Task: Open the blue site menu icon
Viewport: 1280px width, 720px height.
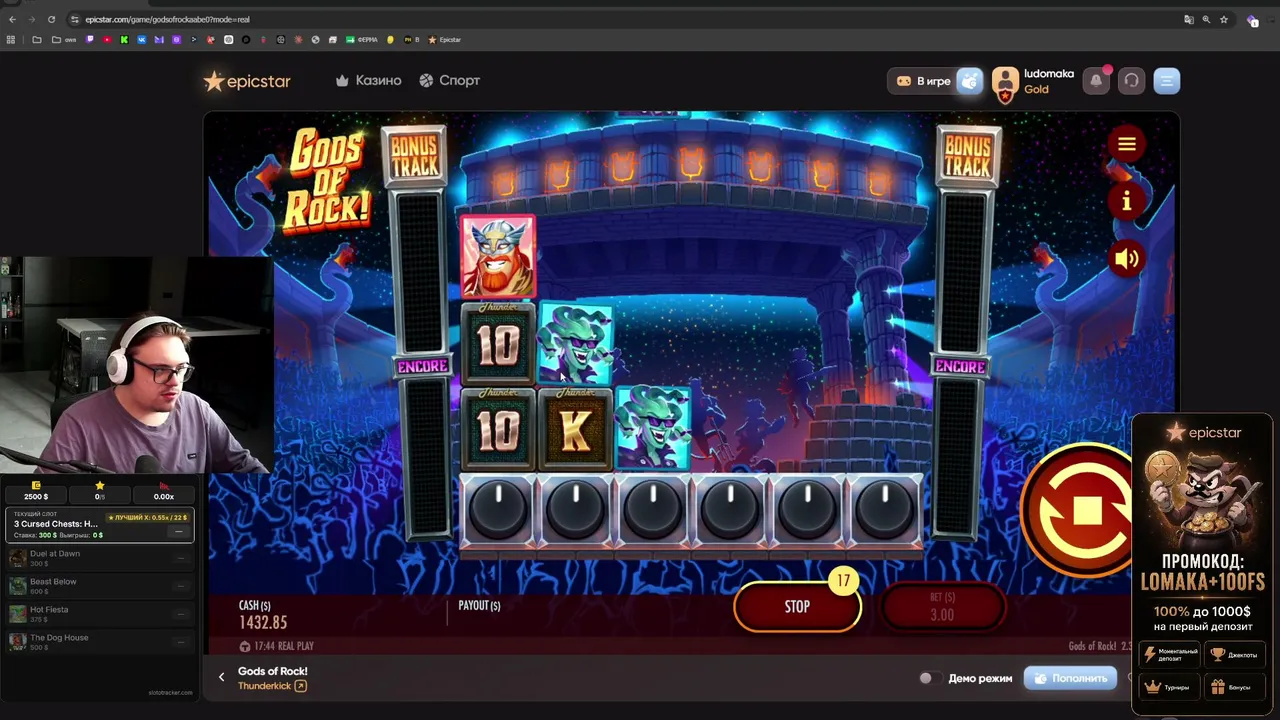Action: coord(1167,81)
